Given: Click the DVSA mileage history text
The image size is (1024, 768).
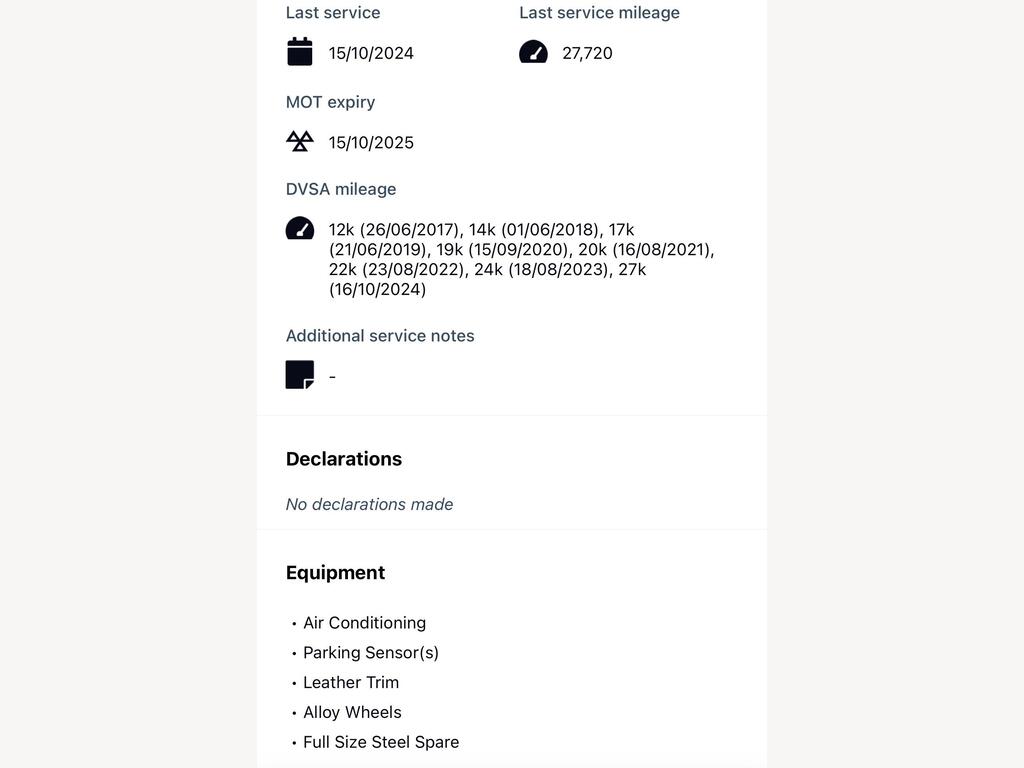Looking at the screenshot, I should click(x=521, y=259).
